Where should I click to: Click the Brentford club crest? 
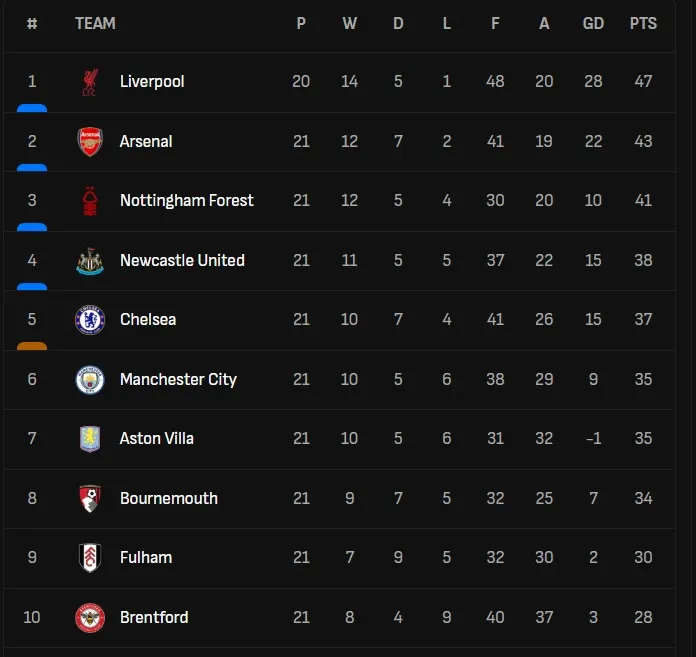90,617
